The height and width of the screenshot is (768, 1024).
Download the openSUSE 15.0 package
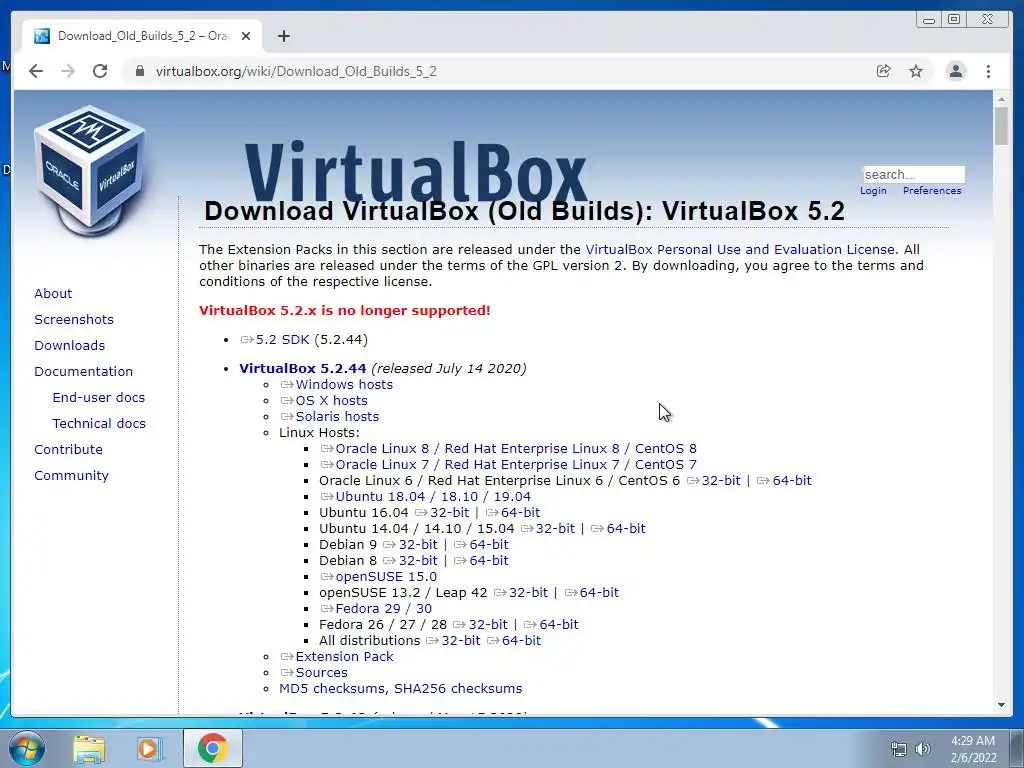pos(385,577)
